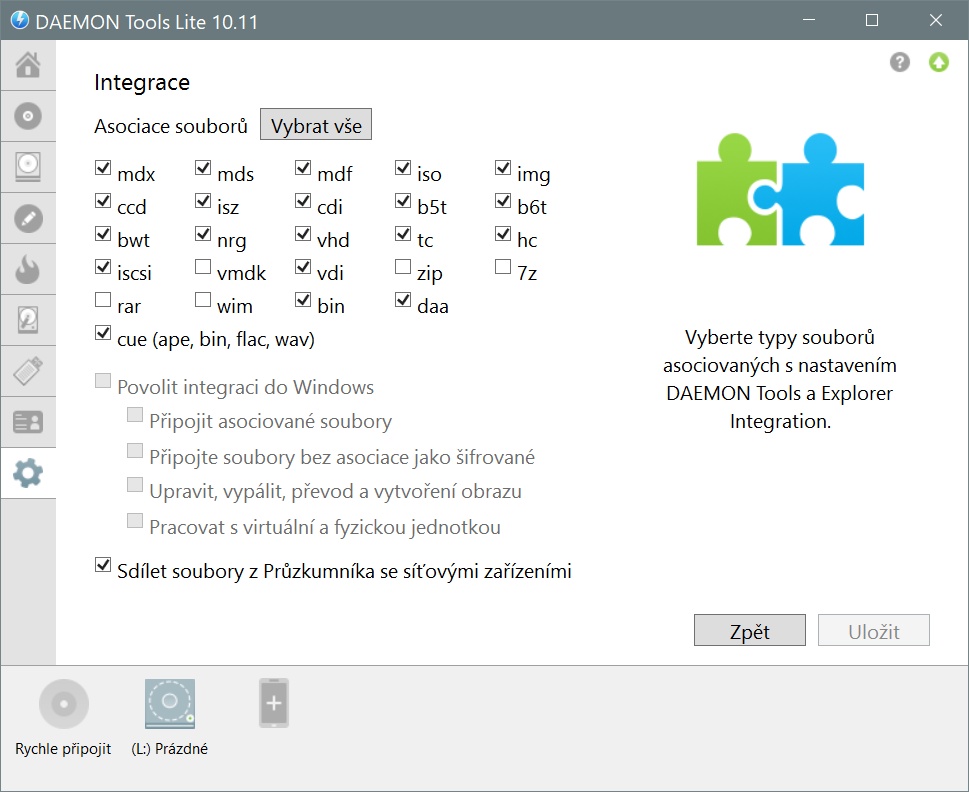Click the DAEMON Tools title bar logo
Viewport: 969px width, 792px height.
tap(20, 20)
